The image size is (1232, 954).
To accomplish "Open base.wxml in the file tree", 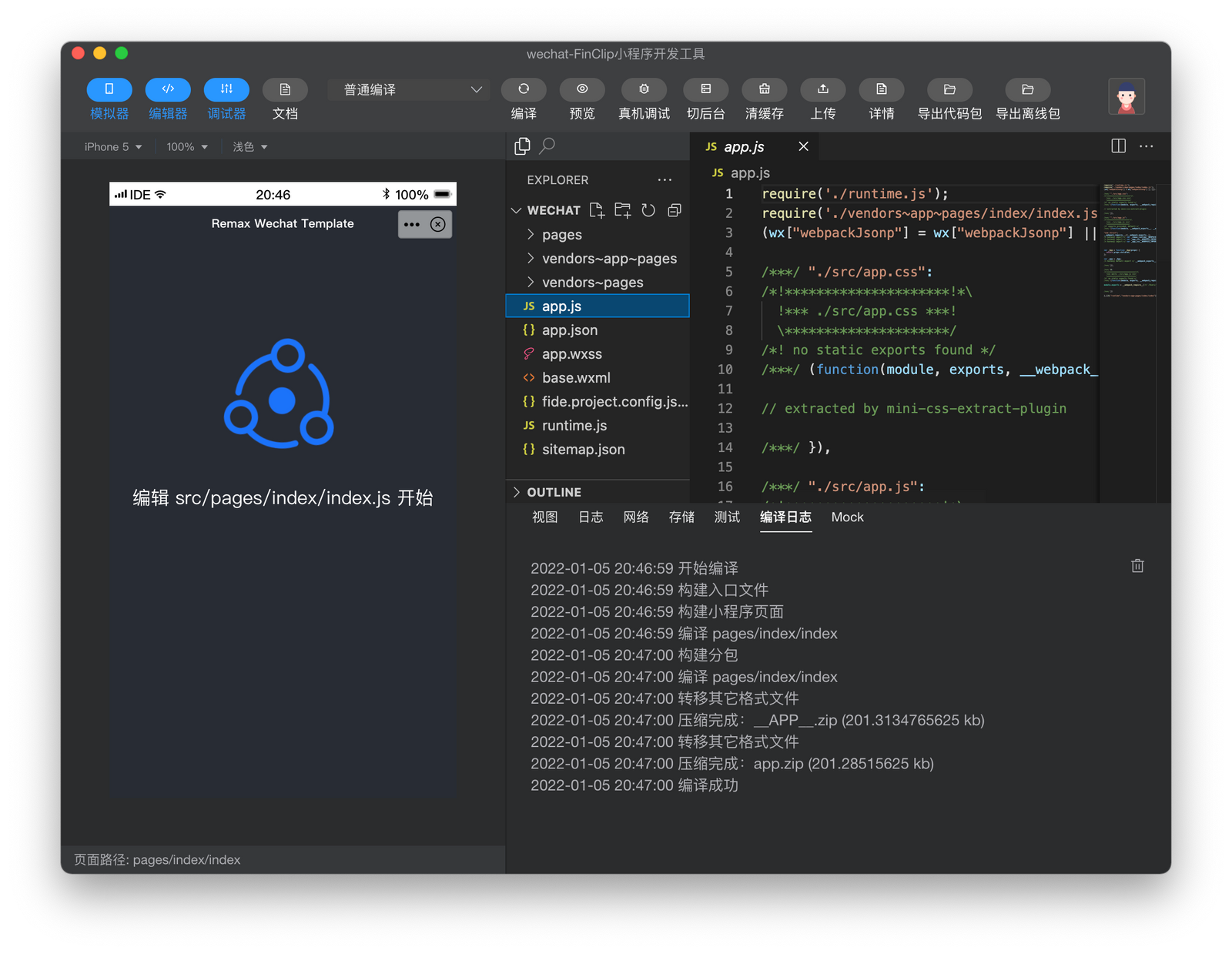I will (x=598, y=378).
